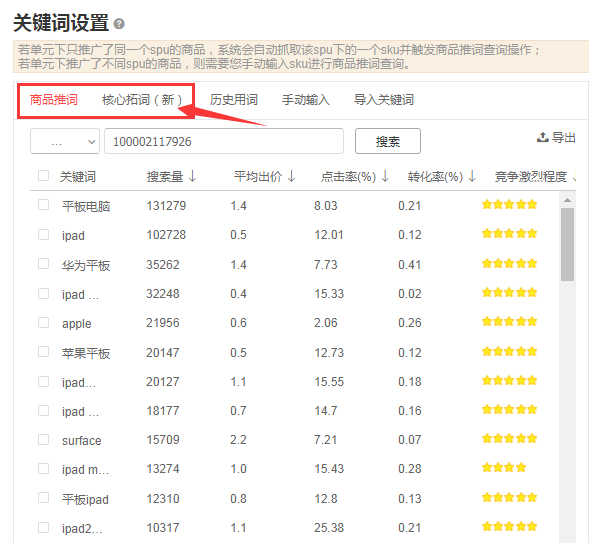Focus the SKU input field 100002117926
The height and width of the screenshot is (543, 589).
pos(224,141)
